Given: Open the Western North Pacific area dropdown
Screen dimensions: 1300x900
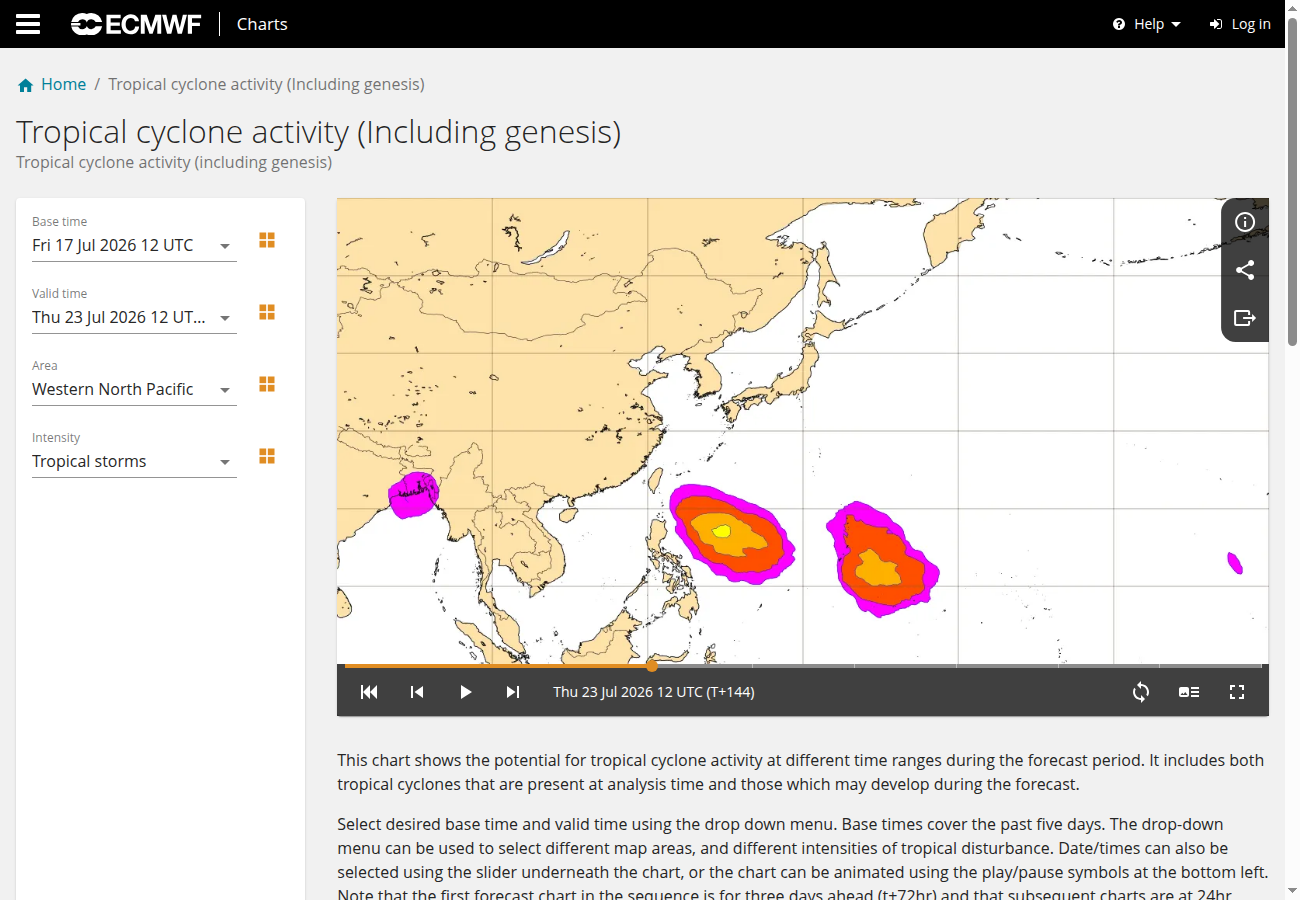Looking at the screenshot, I should [134, 389].
